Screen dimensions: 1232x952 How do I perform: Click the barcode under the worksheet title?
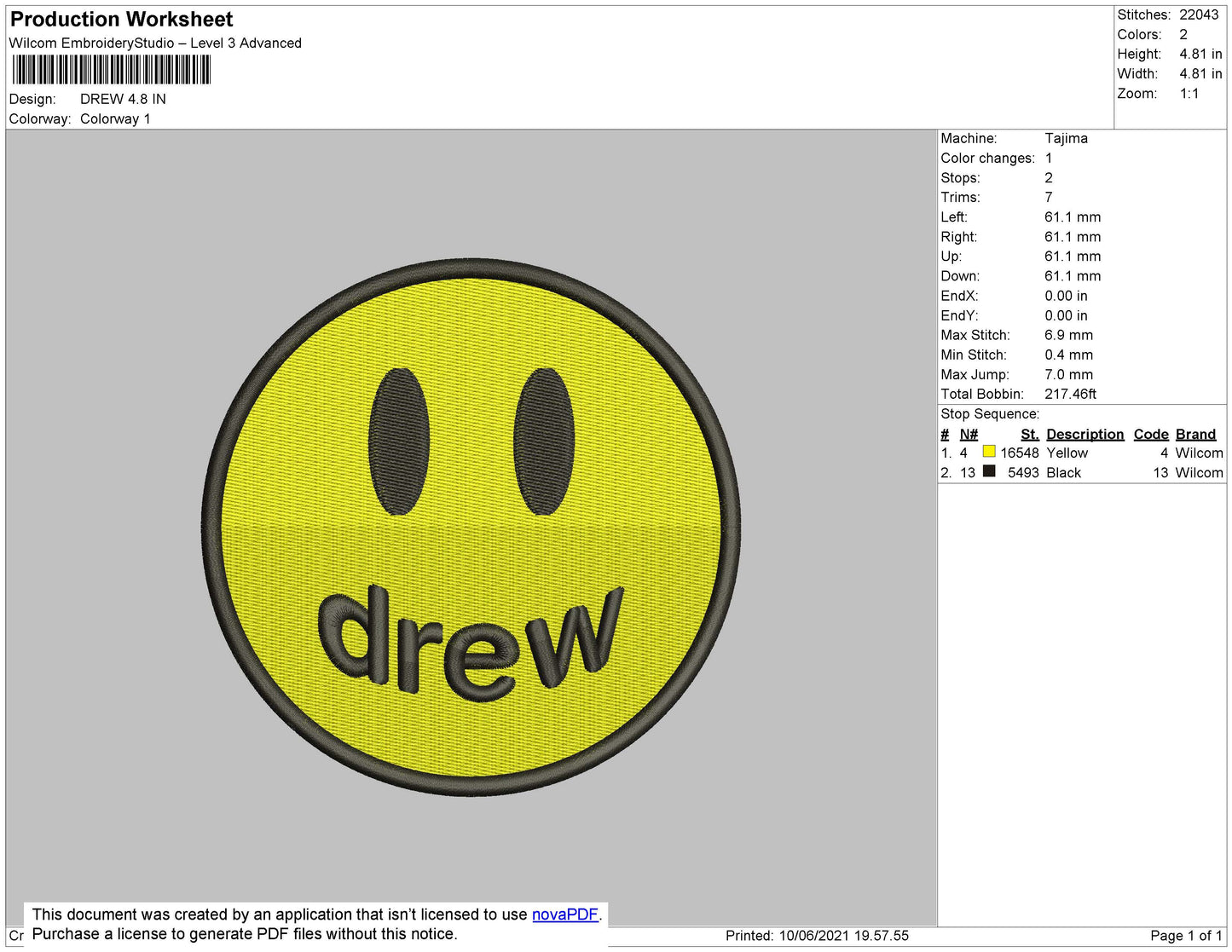pos(111,70)
